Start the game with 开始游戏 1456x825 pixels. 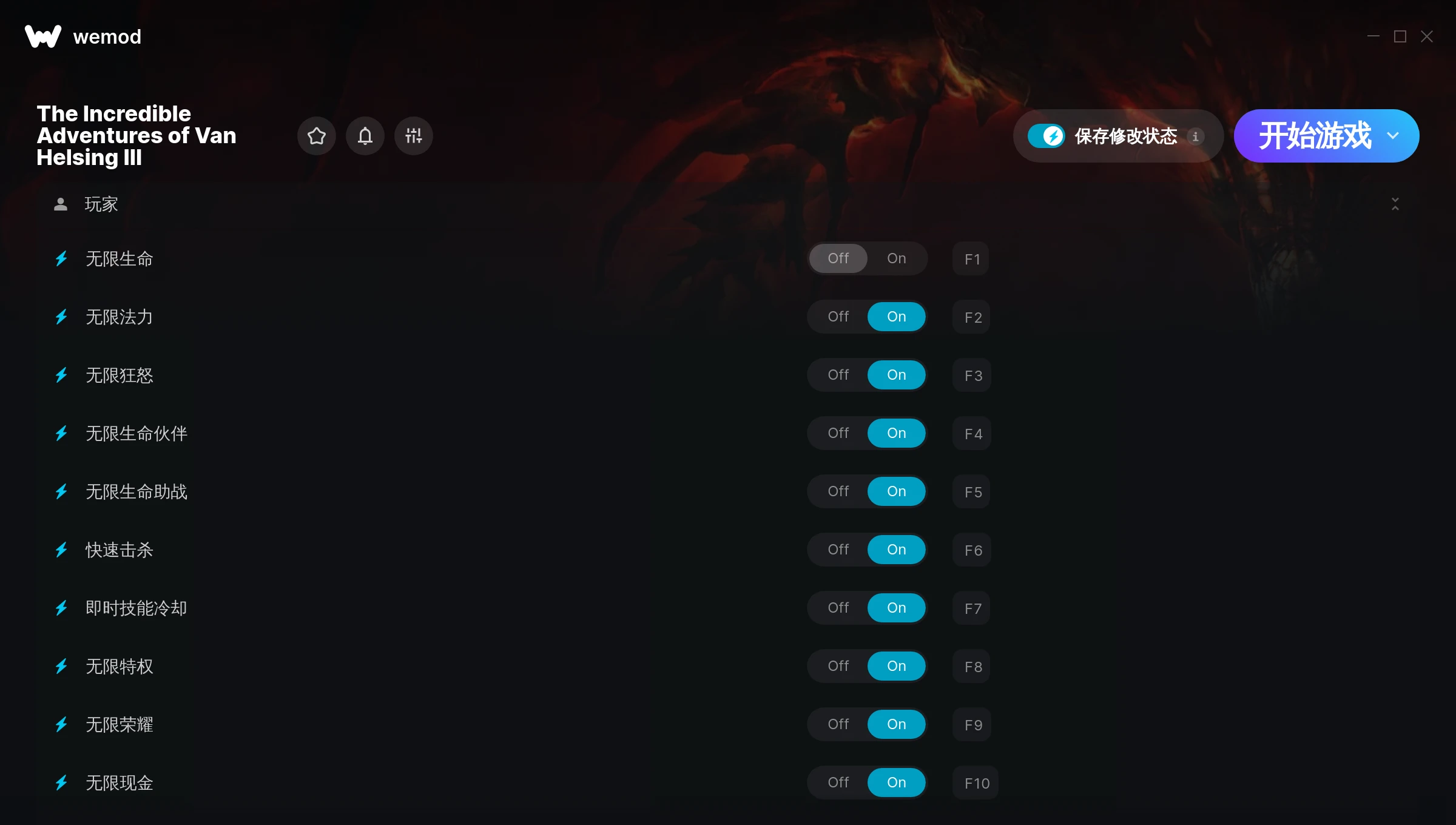(1314, 136)
